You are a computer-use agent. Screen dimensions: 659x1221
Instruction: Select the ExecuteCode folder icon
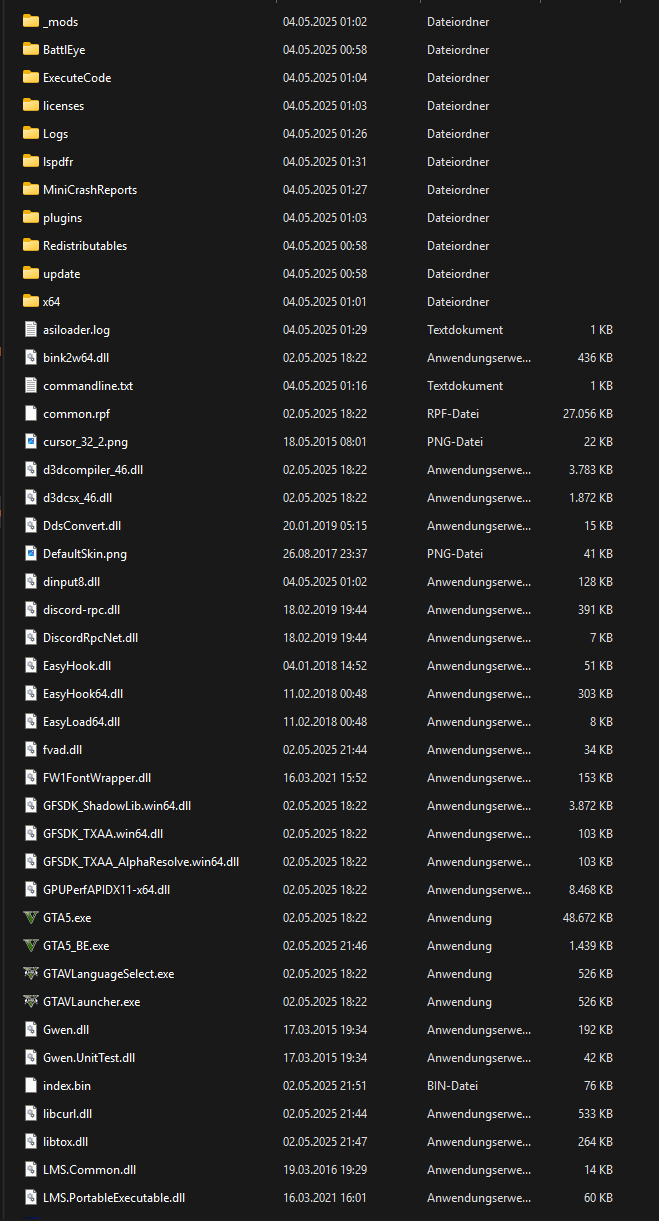click(x=30, y=77)
